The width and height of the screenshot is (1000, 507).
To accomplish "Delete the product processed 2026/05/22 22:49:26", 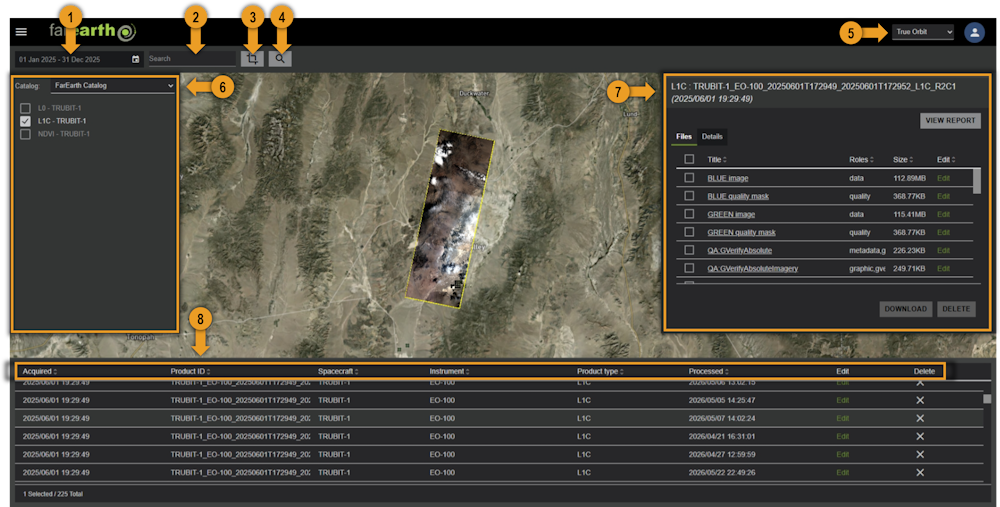I will pos(920,473).
